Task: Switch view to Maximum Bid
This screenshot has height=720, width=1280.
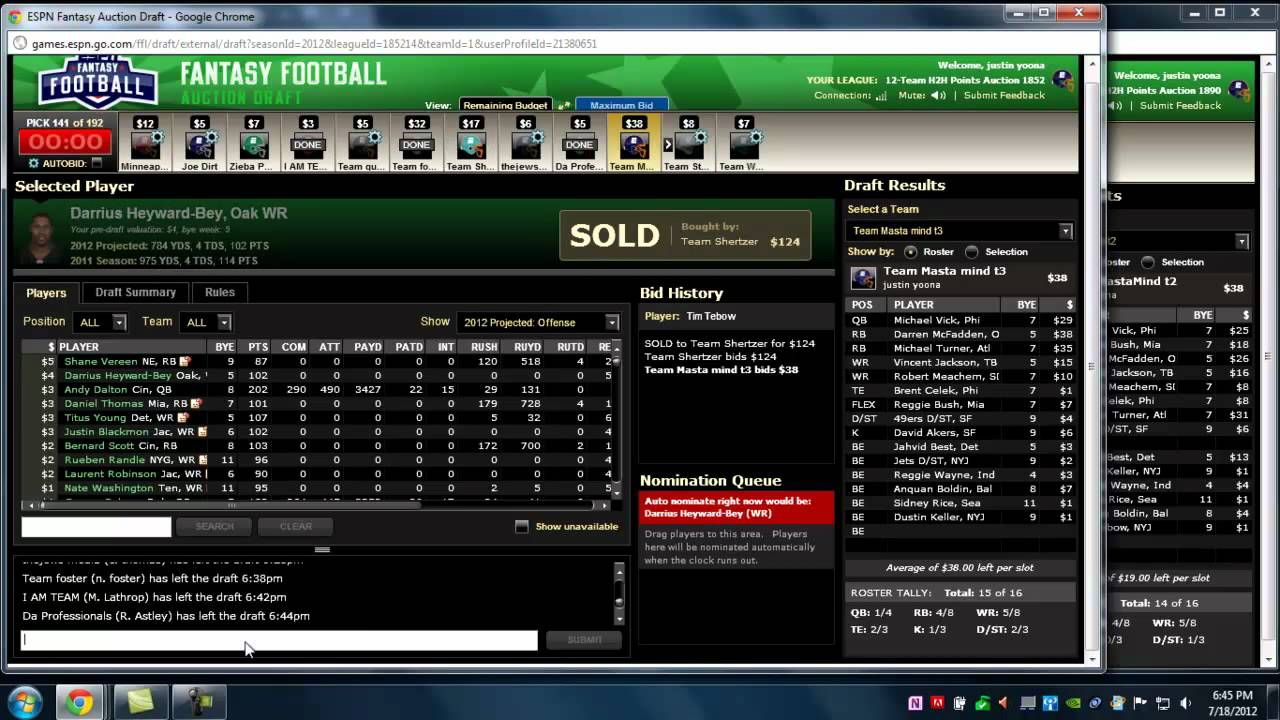Action: 621,105
